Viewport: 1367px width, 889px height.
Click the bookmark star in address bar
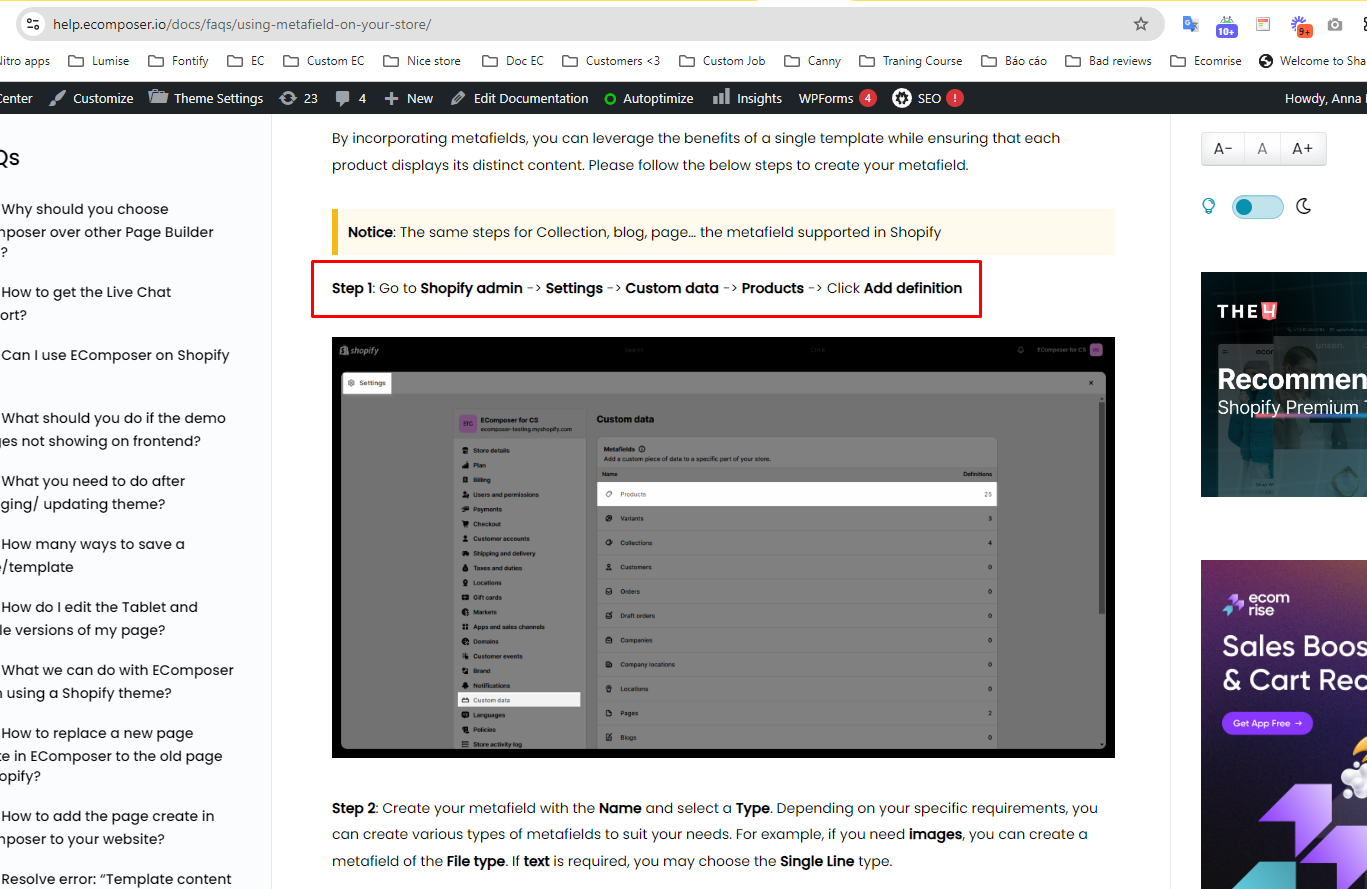[1140, 24]
